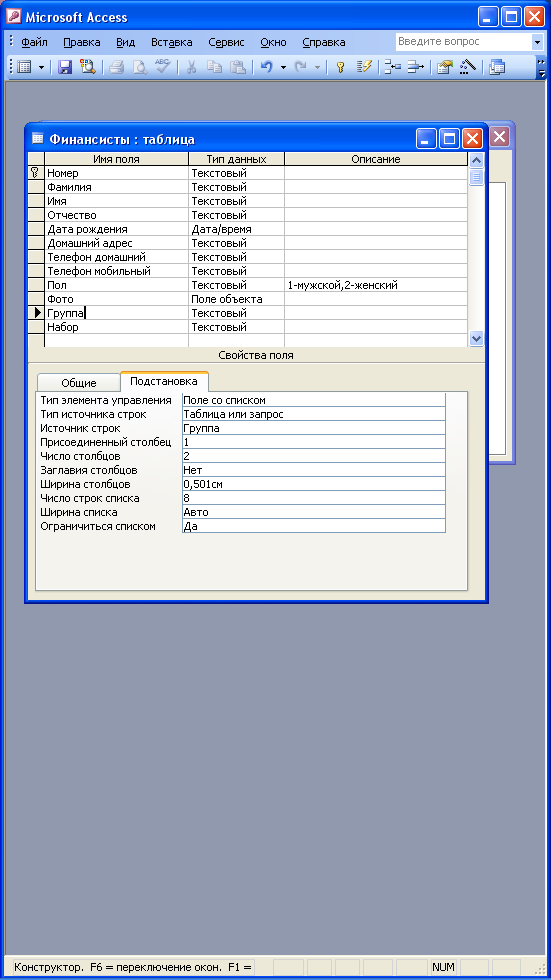Viewport: 551px width, 980px height.
Task: Click the Redo arrow icon
Action: (300, 67)
